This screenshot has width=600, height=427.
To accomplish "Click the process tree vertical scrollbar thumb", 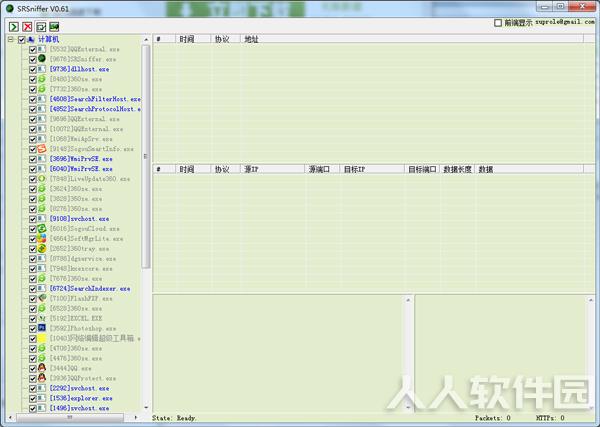I will point(146,157).
